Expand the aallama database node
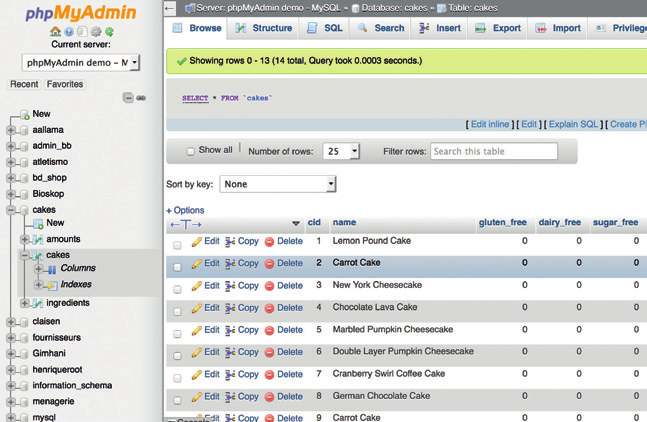The image size is (647, 422). 11,130
